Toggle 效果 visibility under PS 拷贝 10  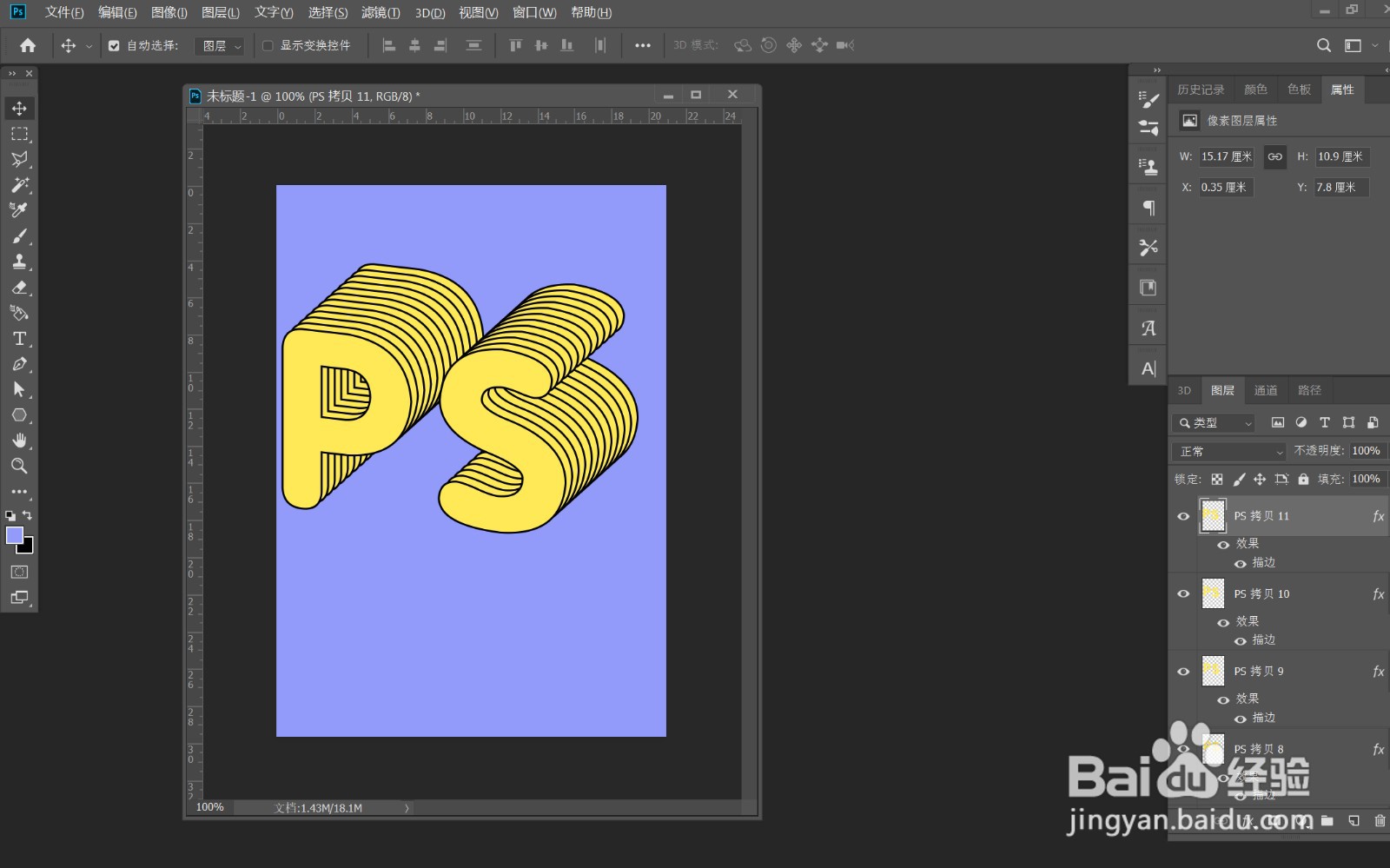click(x=1223, y=622)
